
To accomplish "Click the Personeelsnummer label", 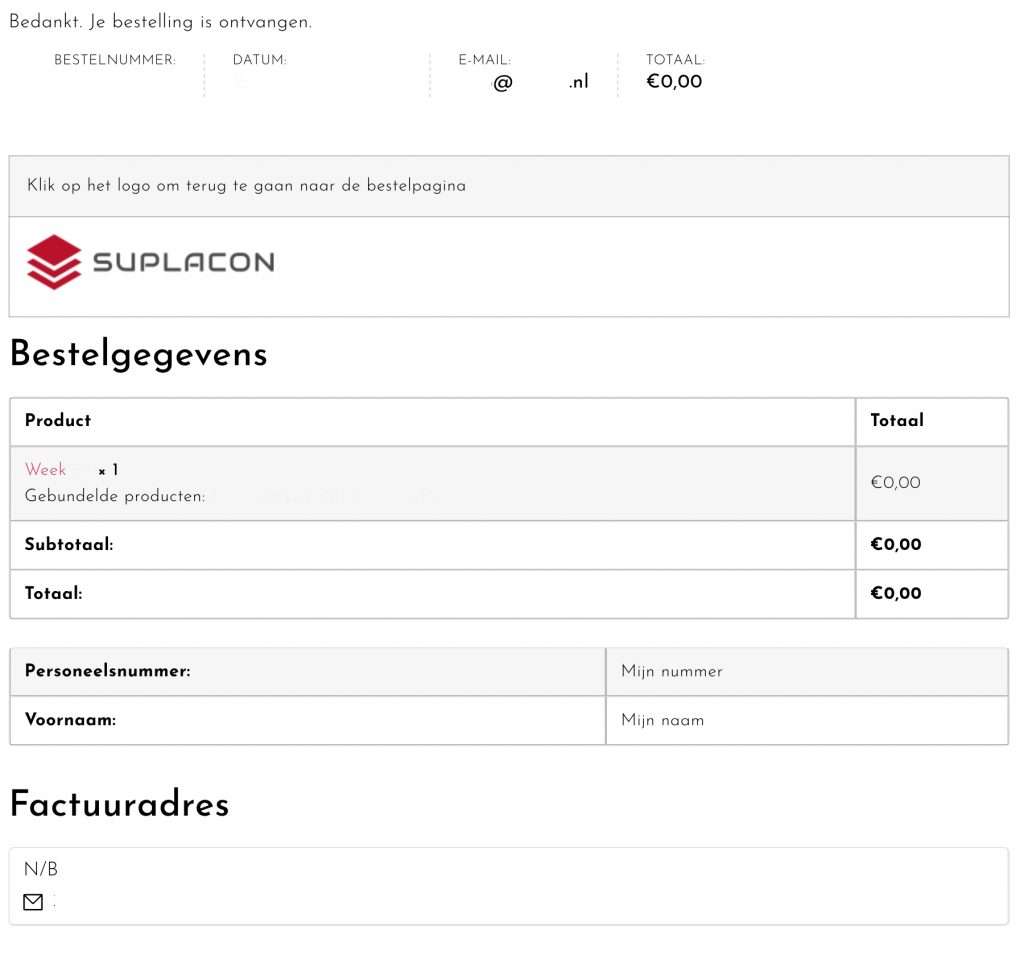I will tap(107, 672).
